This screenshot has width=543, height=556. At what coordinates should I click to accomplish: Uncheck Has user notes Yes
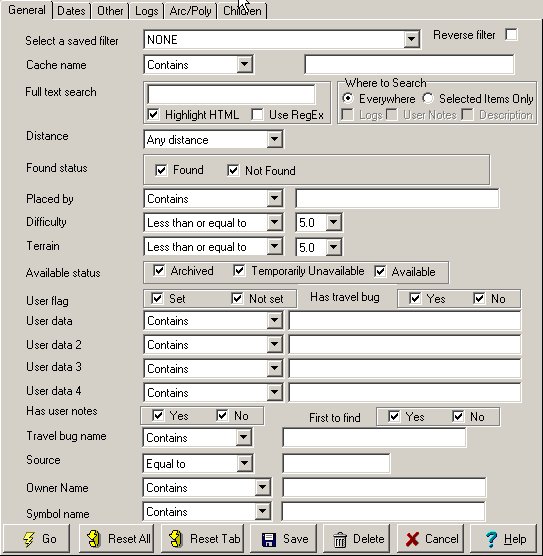158,415
